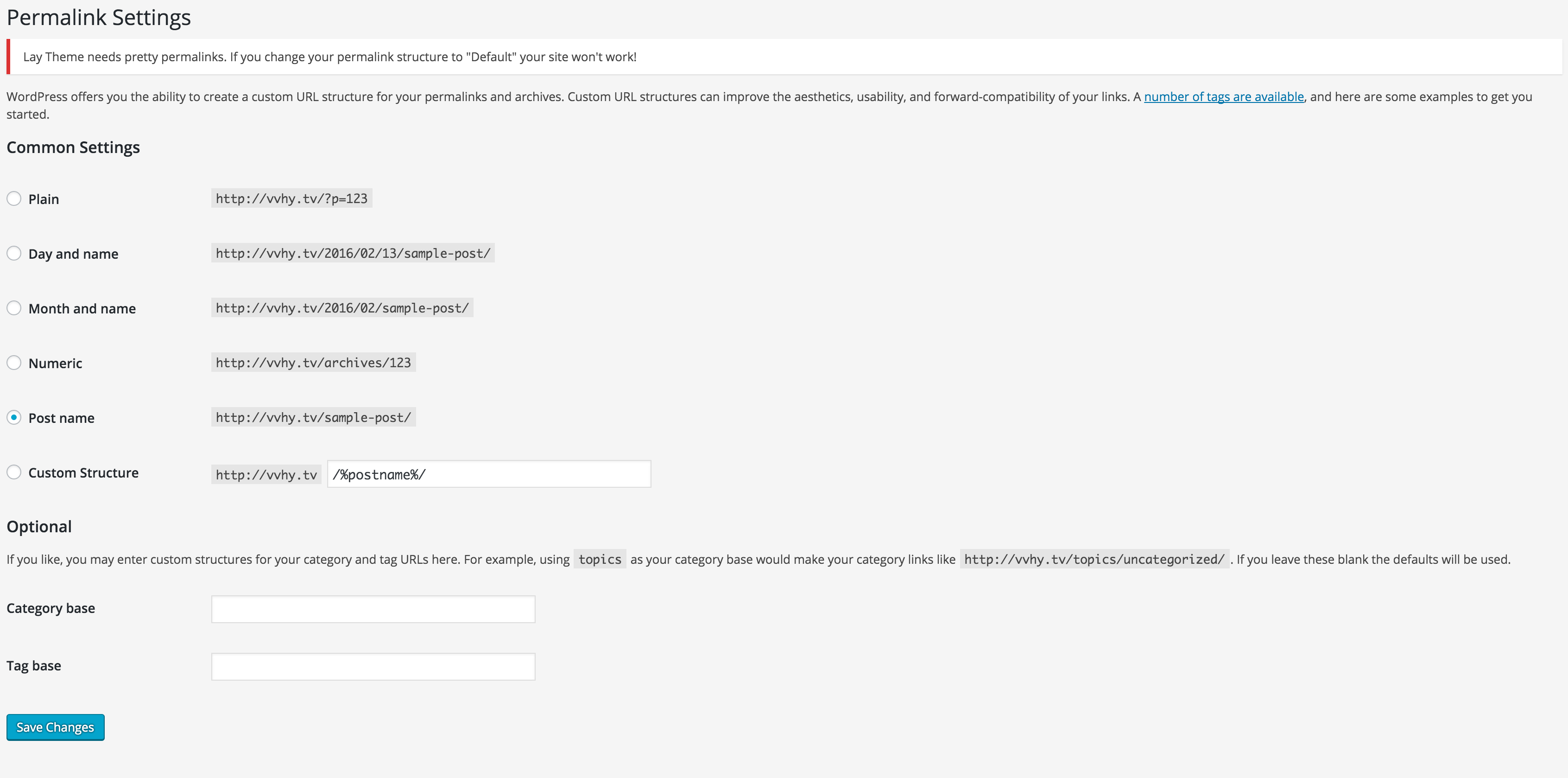Click the archives/123 numeric example URL
Image resolution: width=1568 pixels, height=778 pixels.
313,362
